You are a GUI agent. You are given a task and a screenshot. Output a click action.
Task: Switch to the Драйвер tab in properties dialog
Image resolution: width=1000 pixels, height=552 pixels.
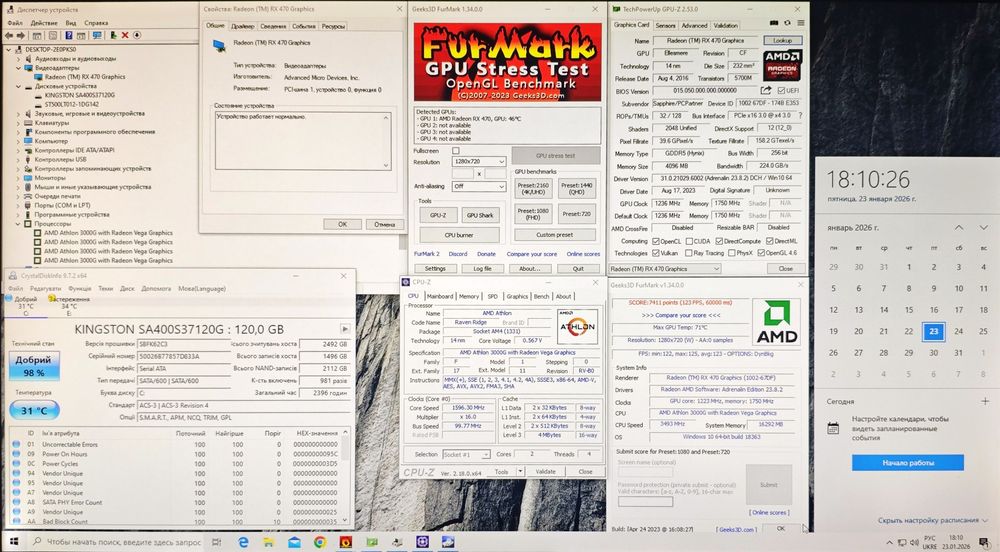[x=242, y=26]
